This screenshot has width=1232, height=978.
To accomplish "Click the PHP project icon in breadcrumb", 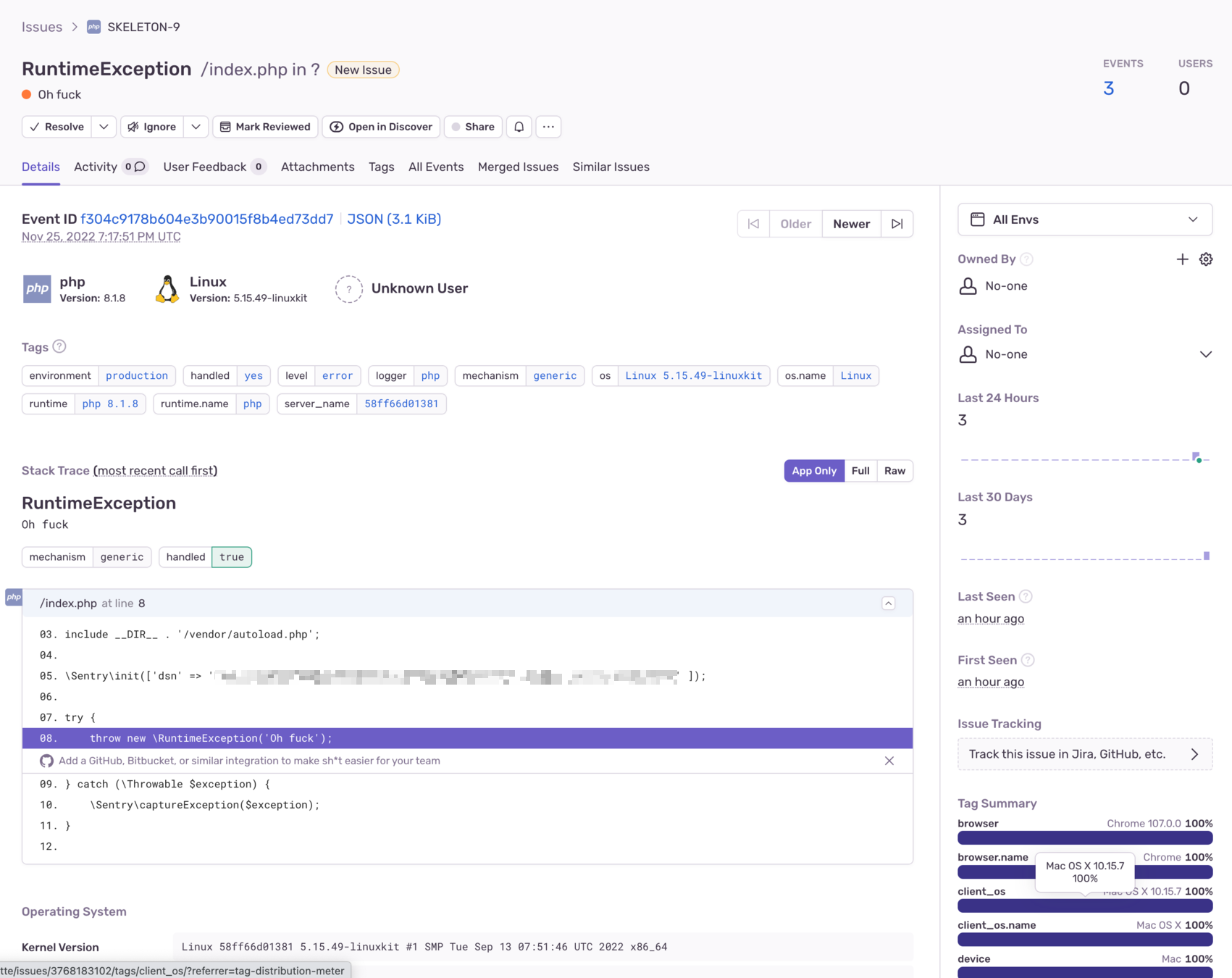I will coord(93,27).
